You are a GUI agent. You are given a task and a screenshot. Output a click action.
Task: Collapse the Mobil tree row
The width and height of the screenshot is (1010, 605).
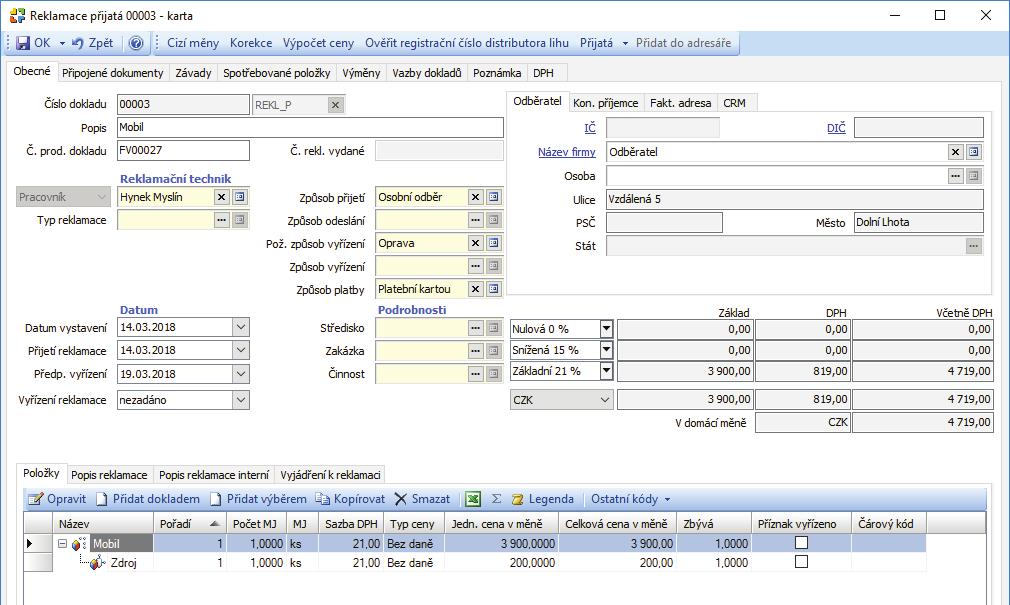[62, 544]
